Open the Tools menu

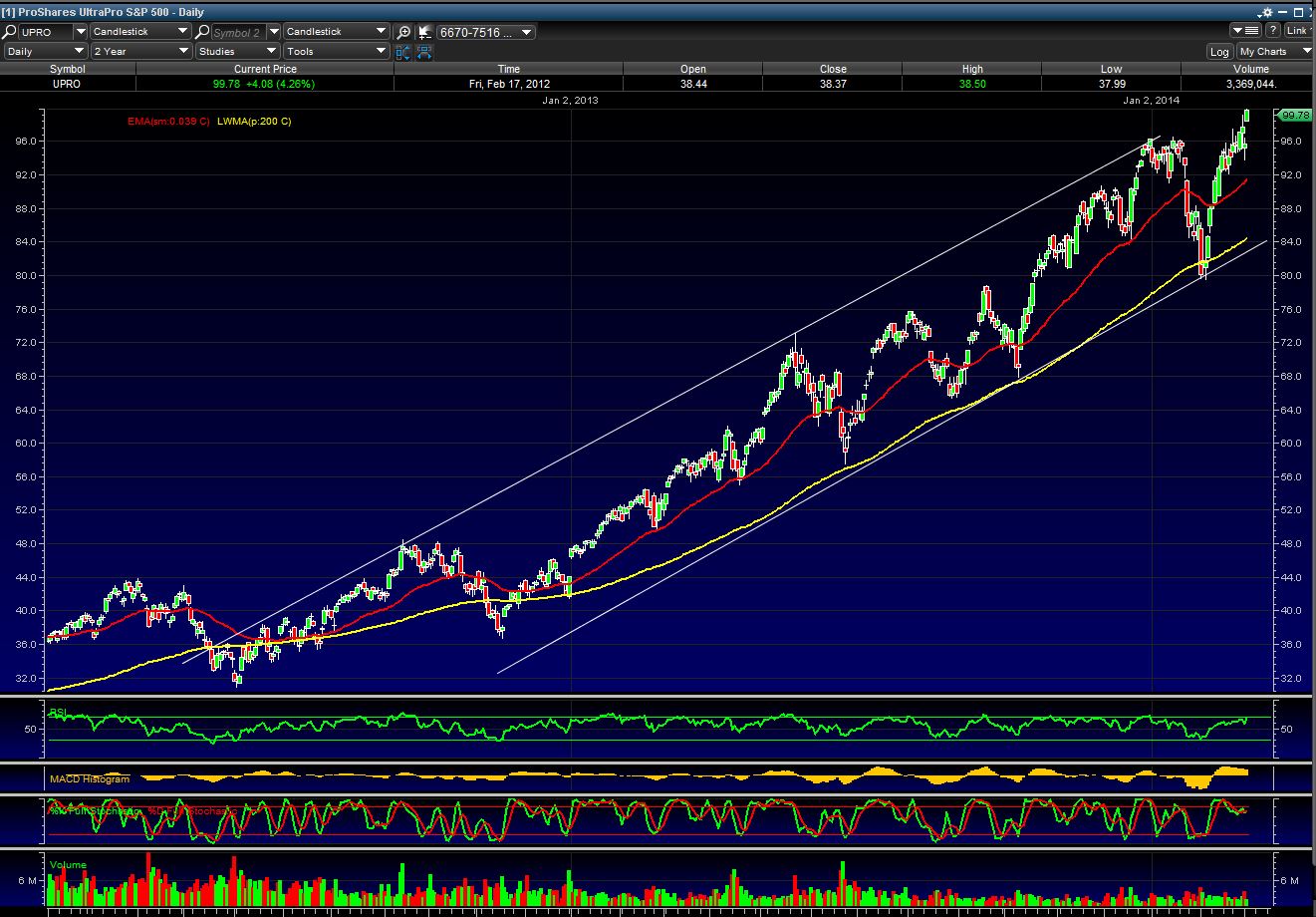click(x=336, y=51)
